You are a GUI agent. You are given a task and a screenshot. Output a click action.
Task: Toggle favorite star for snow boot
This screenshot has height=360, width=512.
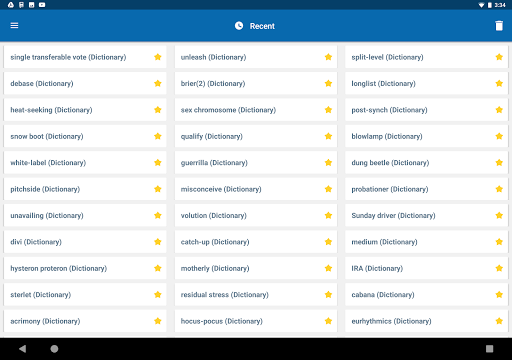point(158,136)
